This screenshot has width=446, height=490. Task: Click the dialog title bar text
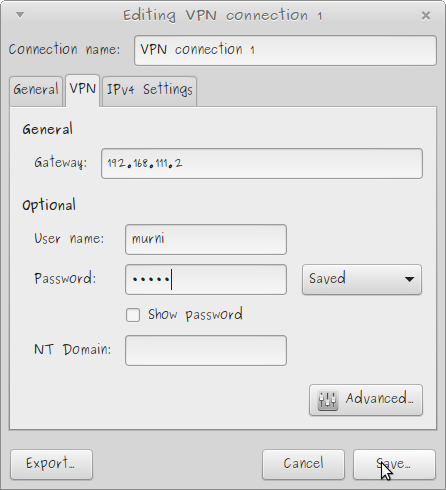click(223, 16)
